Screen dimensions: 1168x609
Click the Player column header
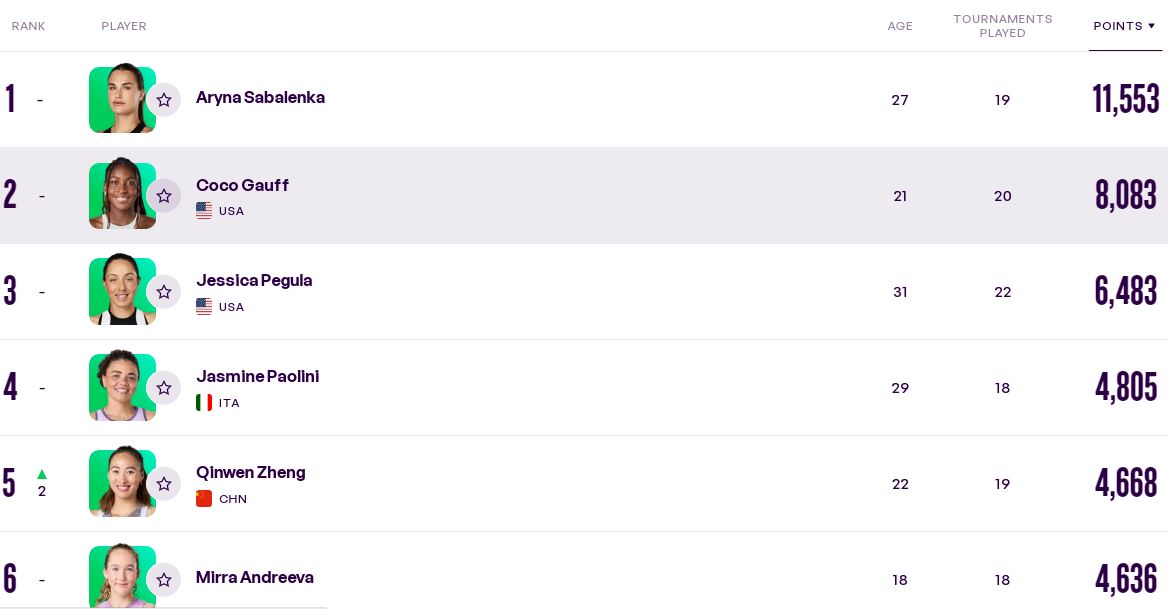coord(124,26)
